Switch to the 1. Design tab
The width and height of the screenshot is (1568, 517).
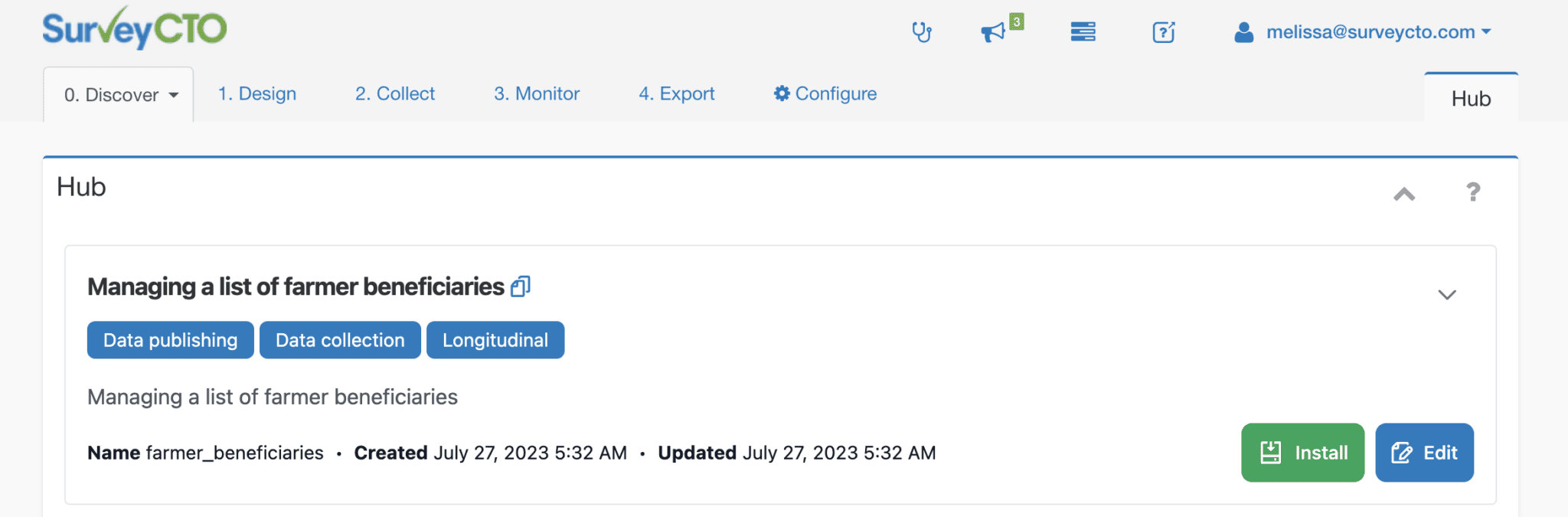coord(257,93)
